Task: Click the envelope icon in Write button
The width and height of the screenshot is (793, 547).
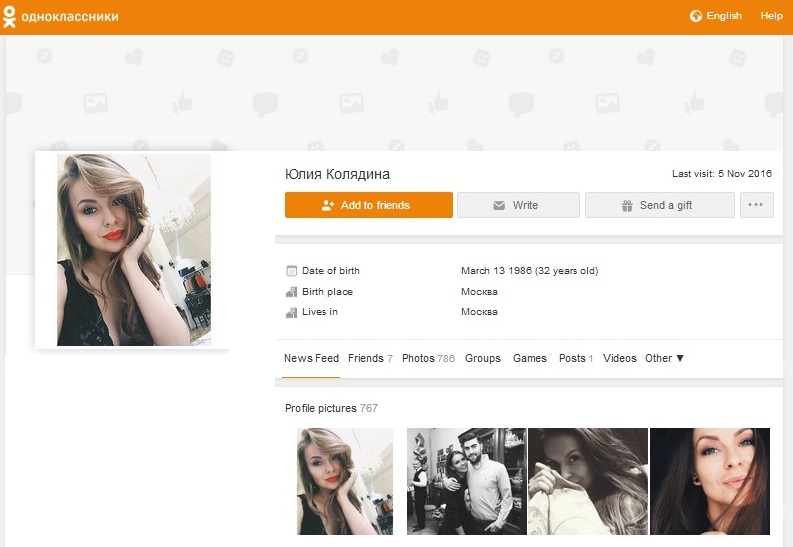Action: (x=499, y=205)
